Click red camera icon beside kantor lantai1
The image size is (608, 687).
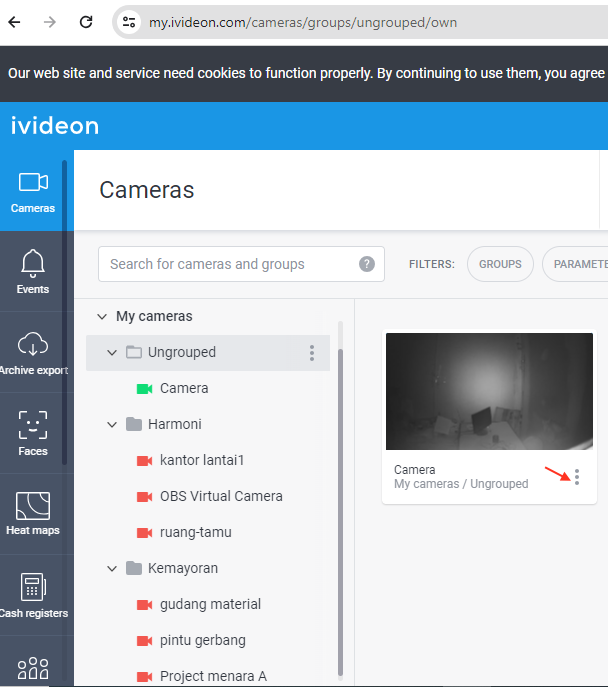click(x=144, y=460)
